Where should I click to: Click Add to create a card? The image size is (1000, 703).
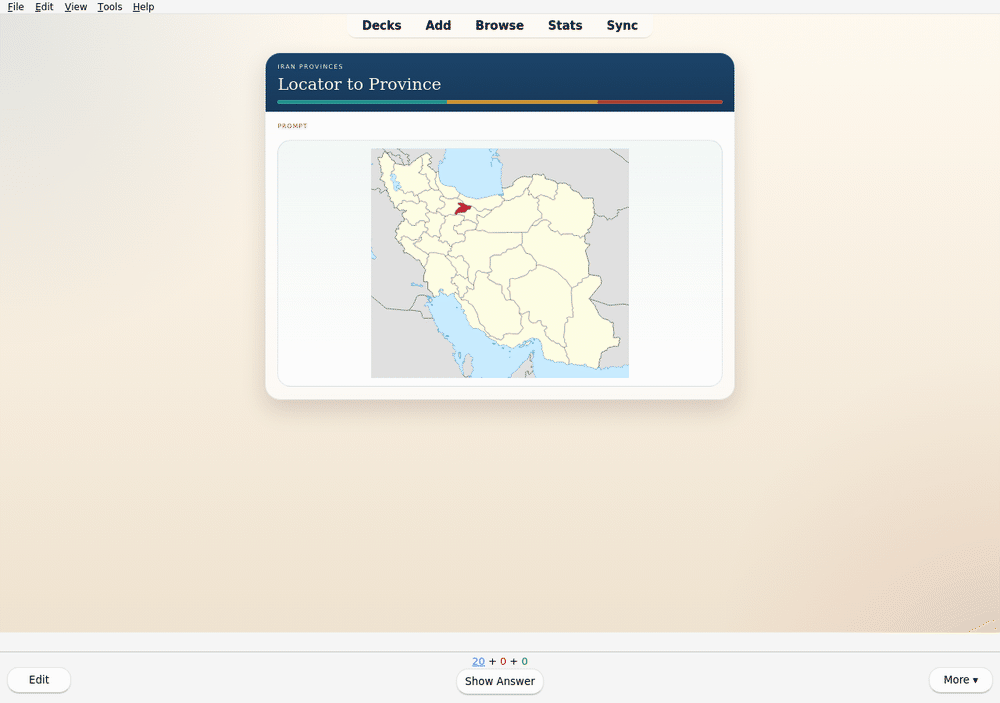438,26
